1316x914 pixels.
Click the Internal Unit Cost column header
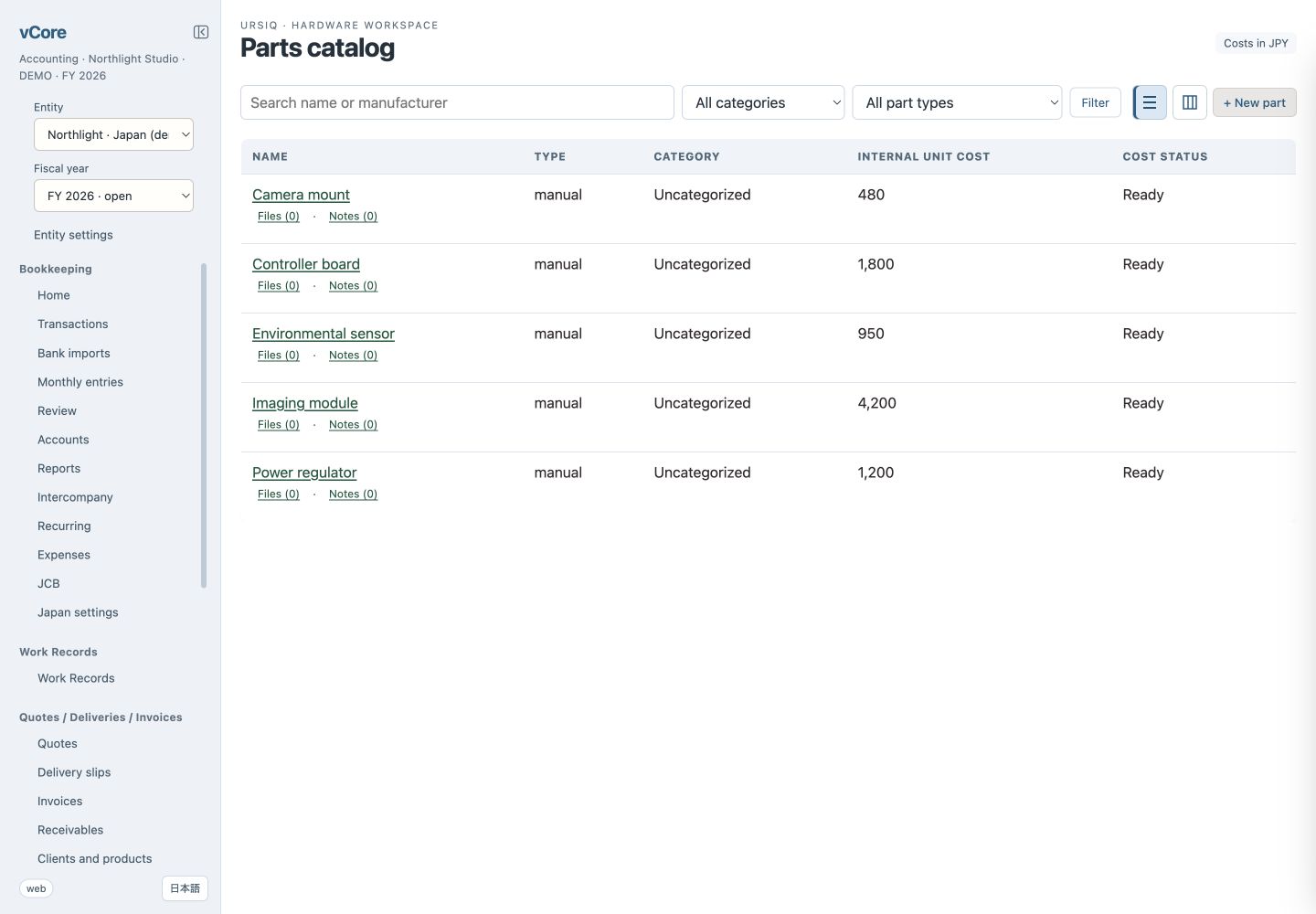(923, 157)
